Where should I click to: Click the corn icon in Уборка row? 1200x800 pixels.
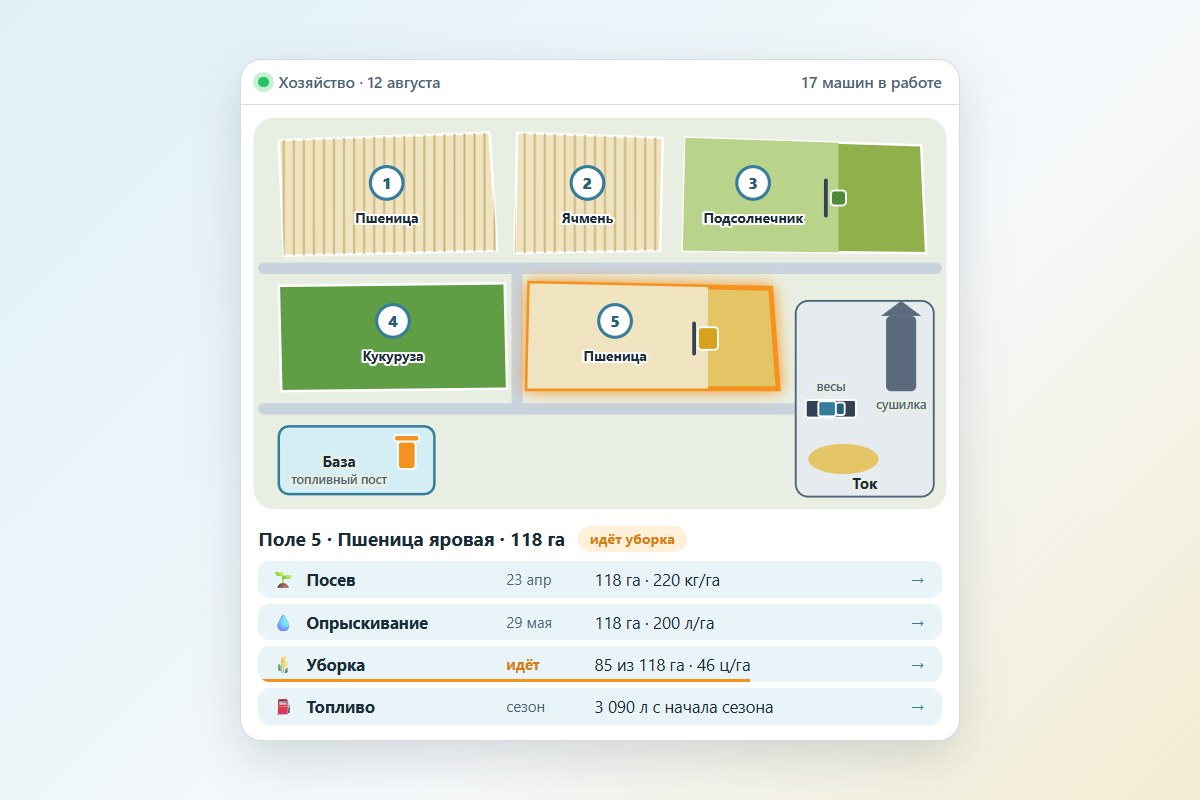coord(283,665)
